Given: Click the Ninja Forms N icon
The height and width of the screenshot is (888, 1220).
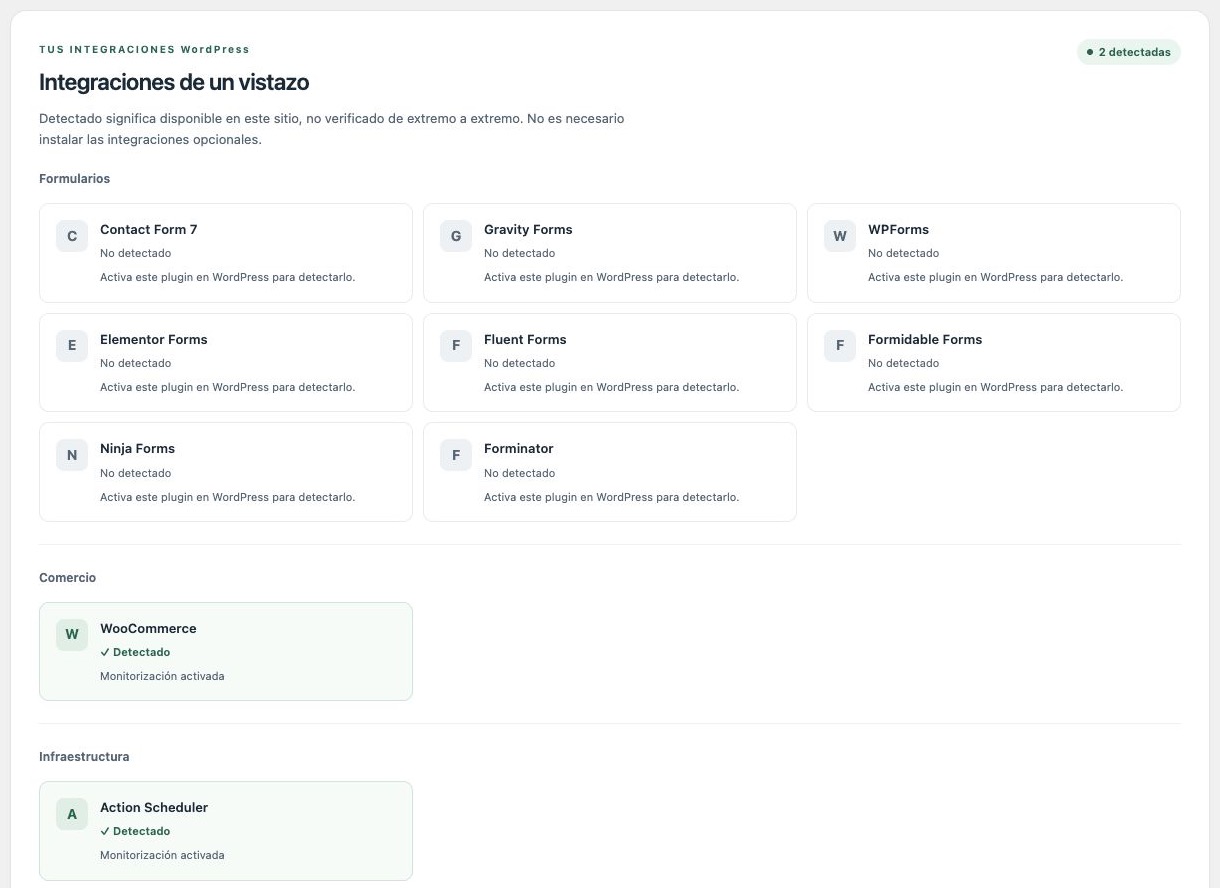Looking at the screenshot, I should tap(72, 455).
